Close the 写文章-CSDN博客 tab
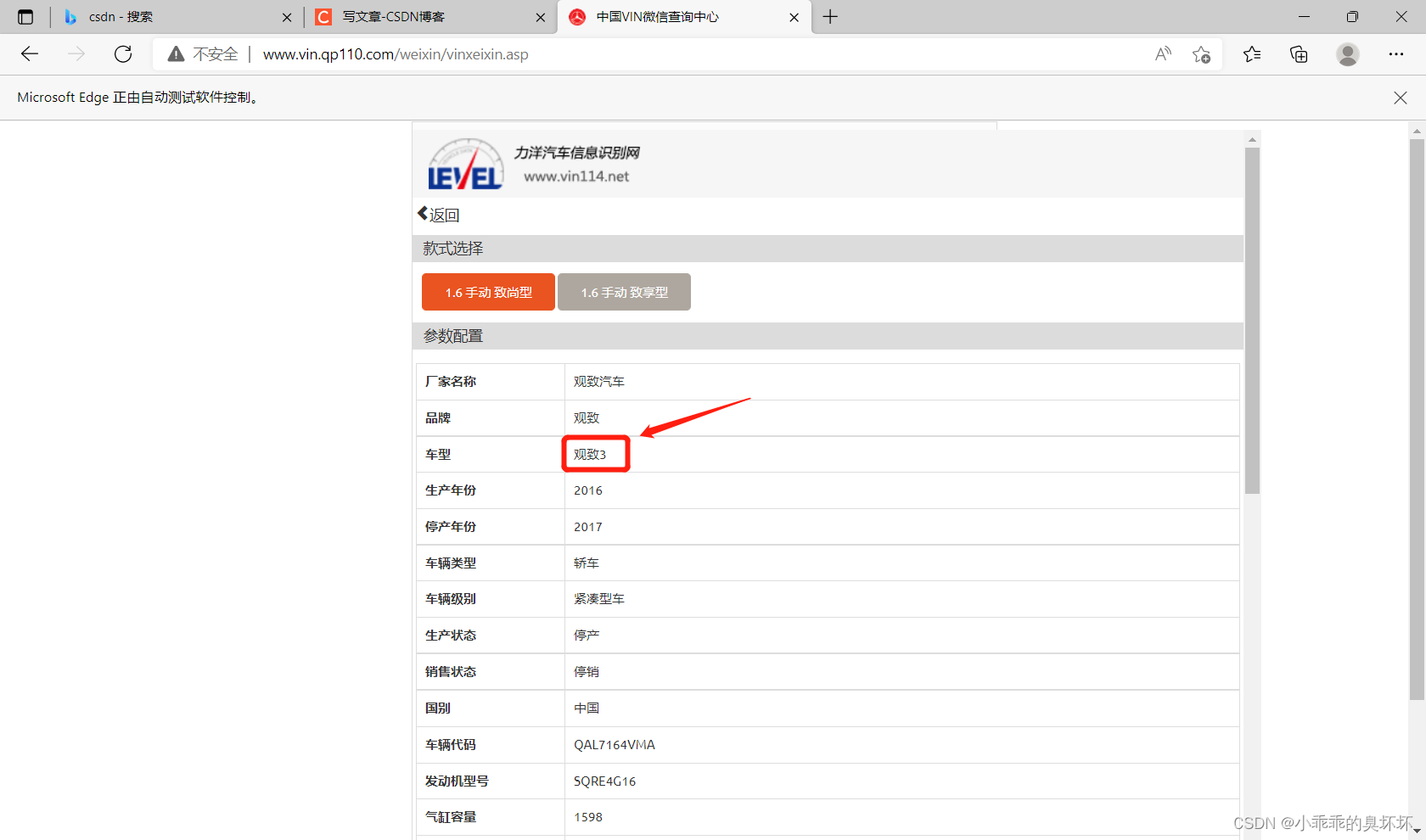Screen dimensions: 1426x840 541,17
